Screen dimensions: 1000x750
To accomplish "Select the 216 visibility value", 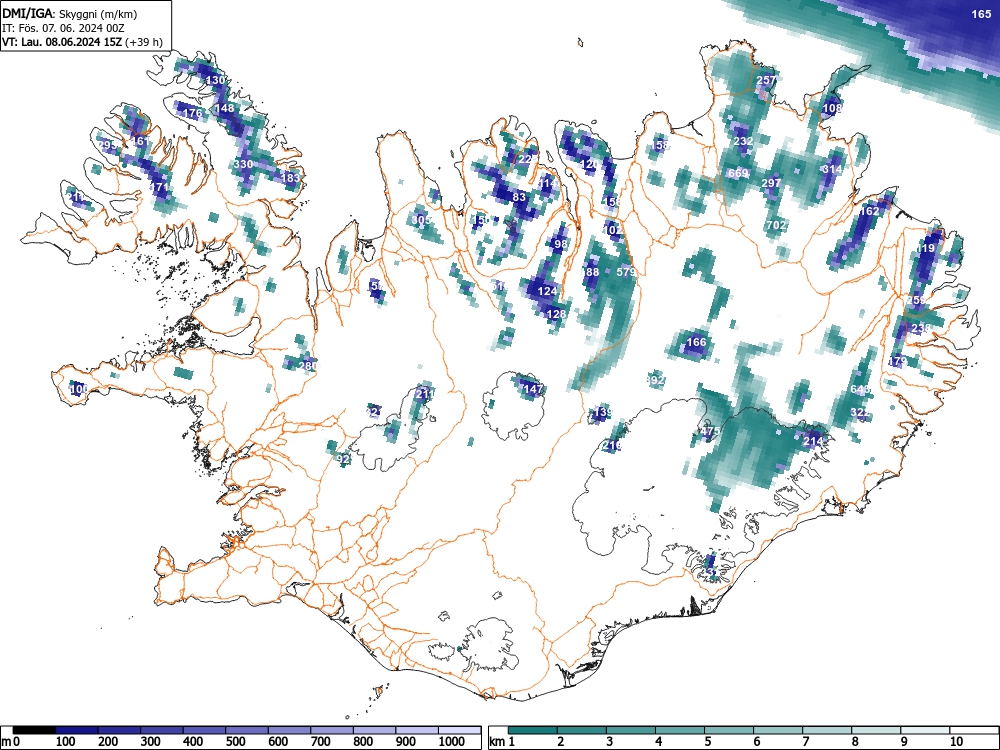I will pos(613,446).
